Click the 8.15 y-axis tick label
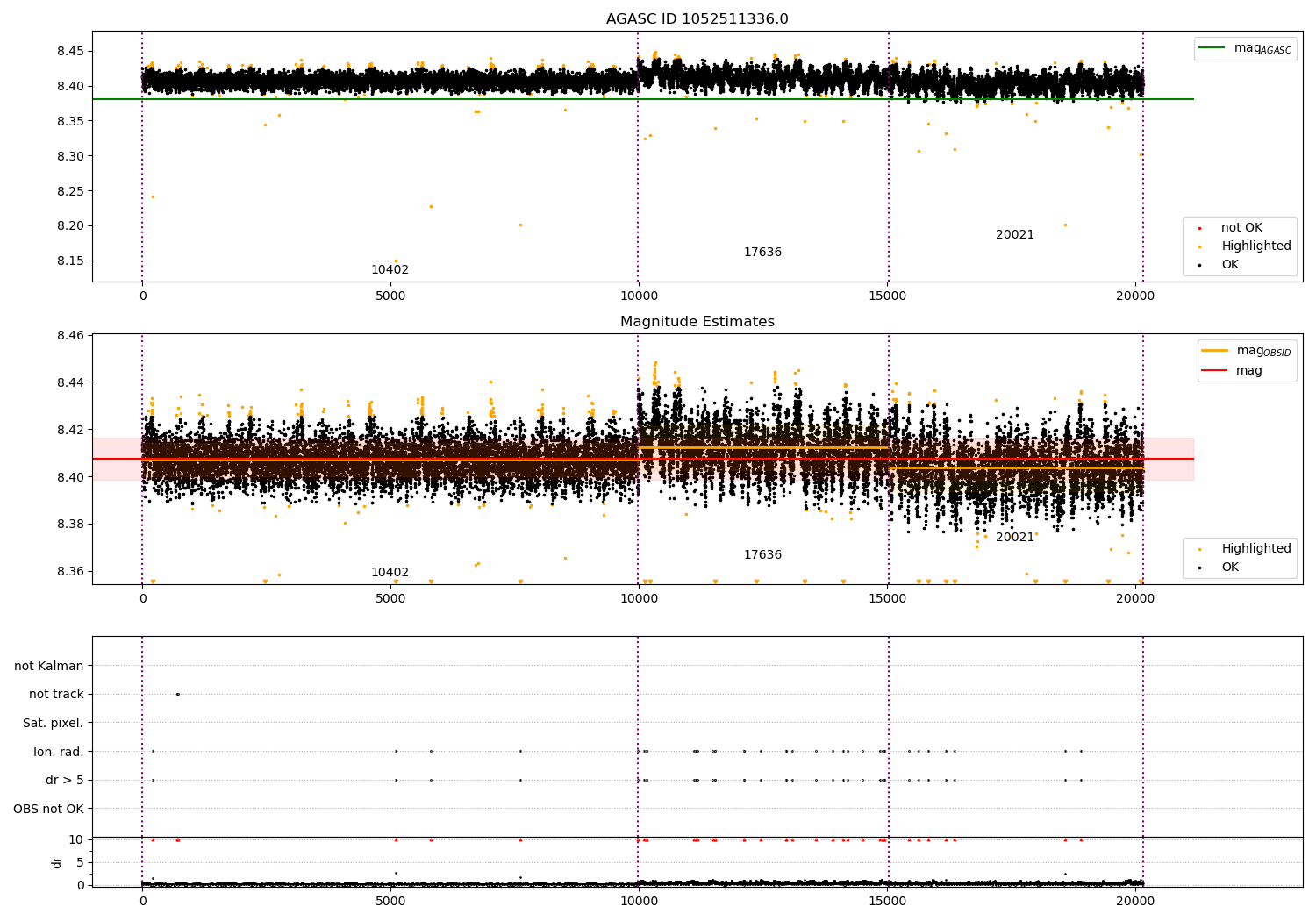Viewport: 1316px width, 921px height. click(69, 261)
